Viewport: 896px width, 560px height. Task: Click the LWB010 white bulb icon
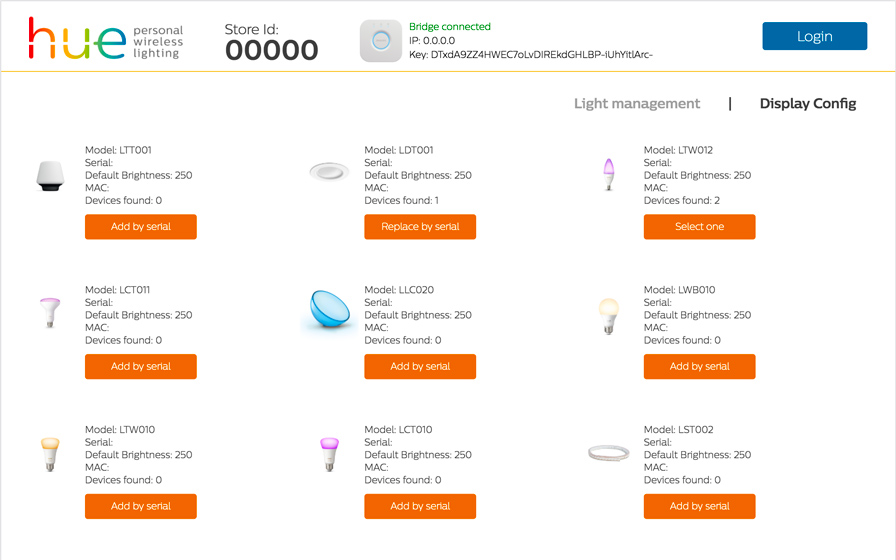coord(609,315)
